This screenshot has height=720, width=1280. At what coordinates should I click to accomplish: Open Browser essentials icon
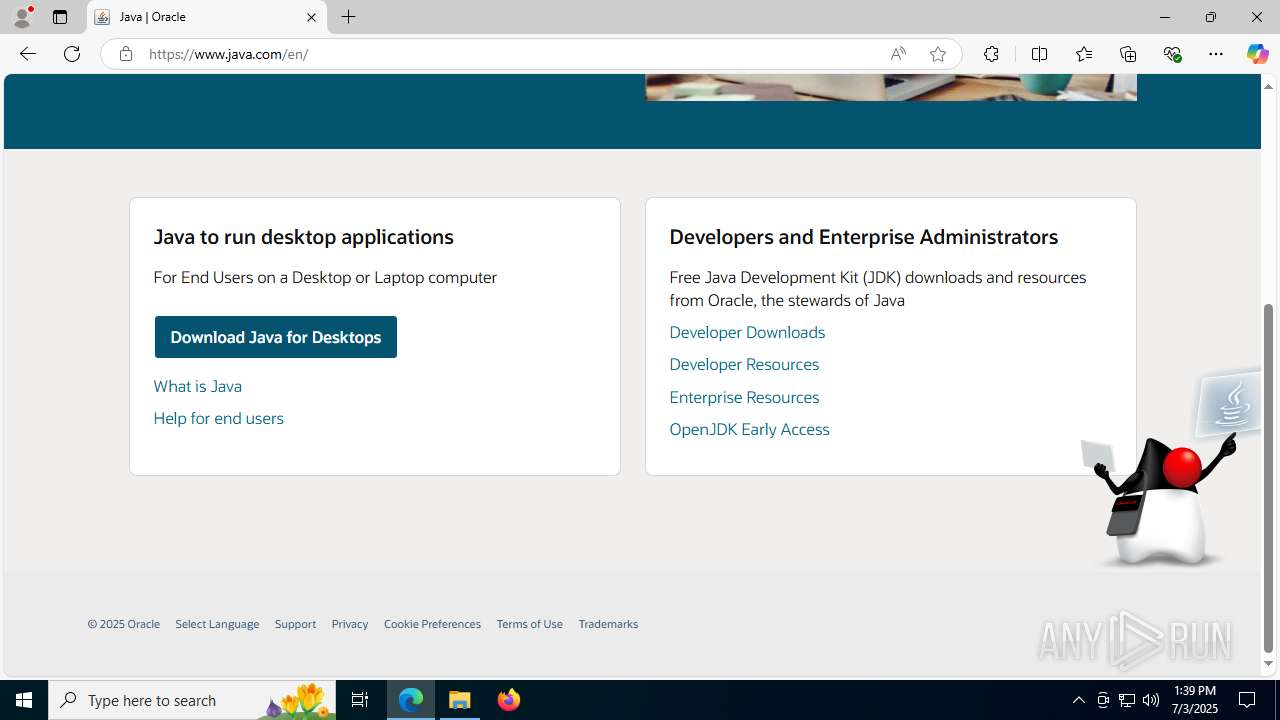(x=1172, y=54)
